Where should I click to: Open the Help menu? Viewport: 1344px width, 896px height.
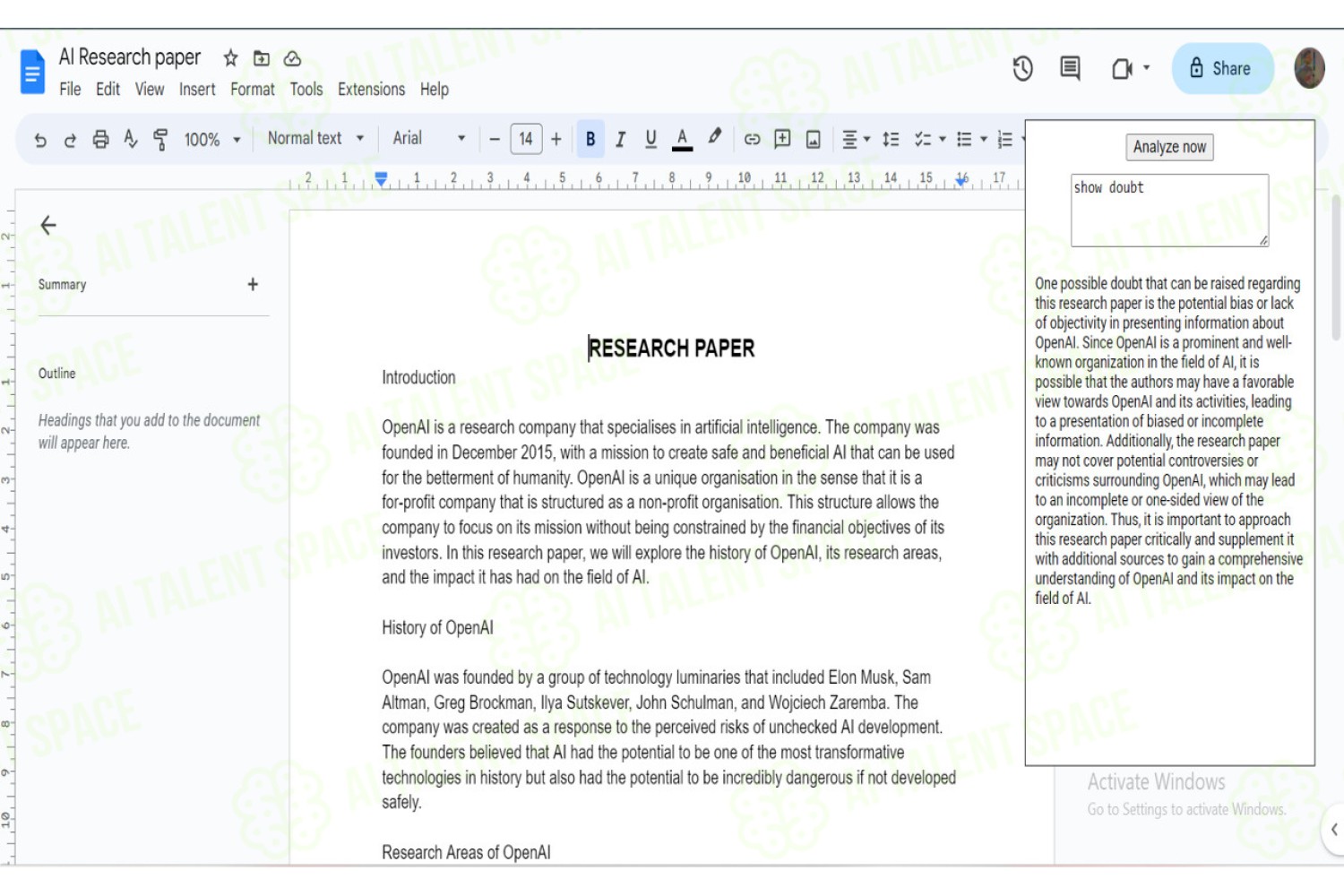435,90
